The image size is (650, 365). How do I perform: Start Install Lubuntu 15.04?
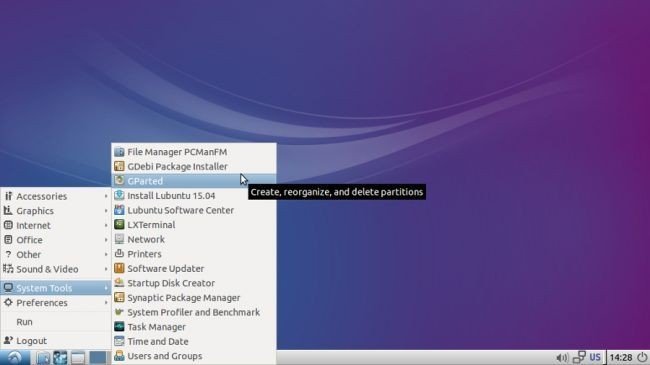[194, 195]
